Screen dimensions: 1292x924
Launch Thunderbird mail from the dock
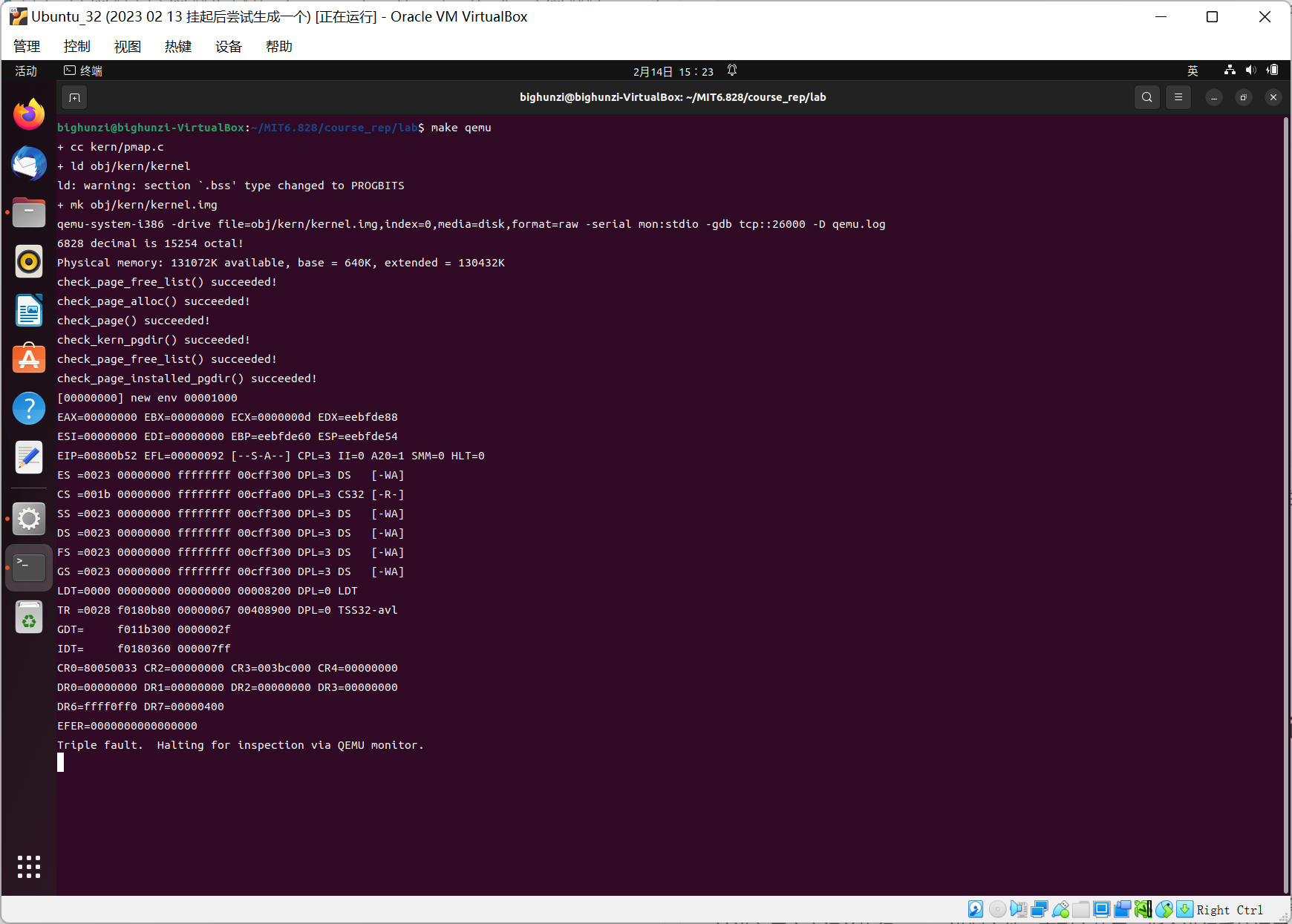(x=29, y=163)
